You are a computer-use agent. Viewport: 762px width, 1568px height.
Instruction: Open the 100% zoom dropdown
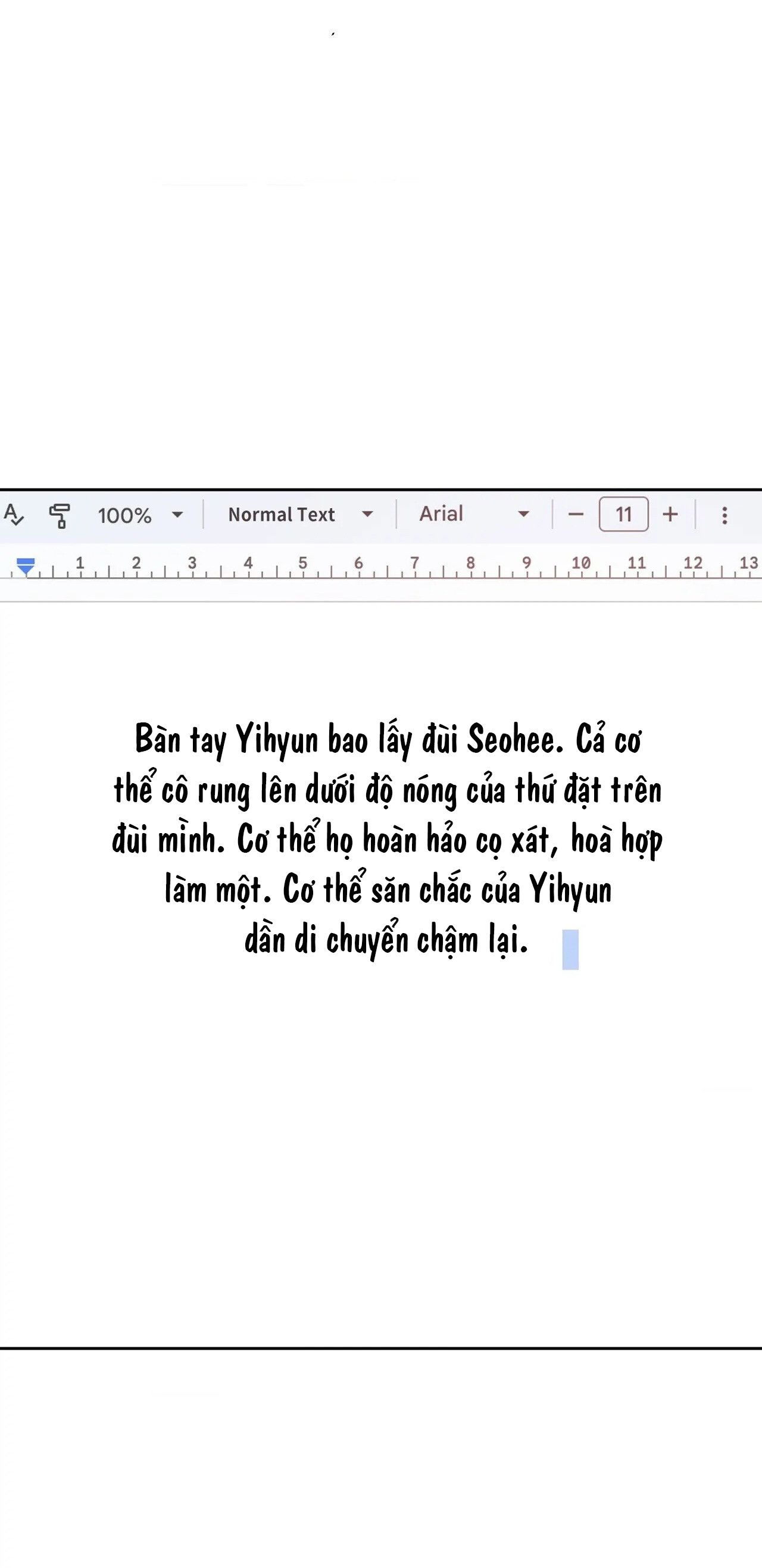coord(140,515)
